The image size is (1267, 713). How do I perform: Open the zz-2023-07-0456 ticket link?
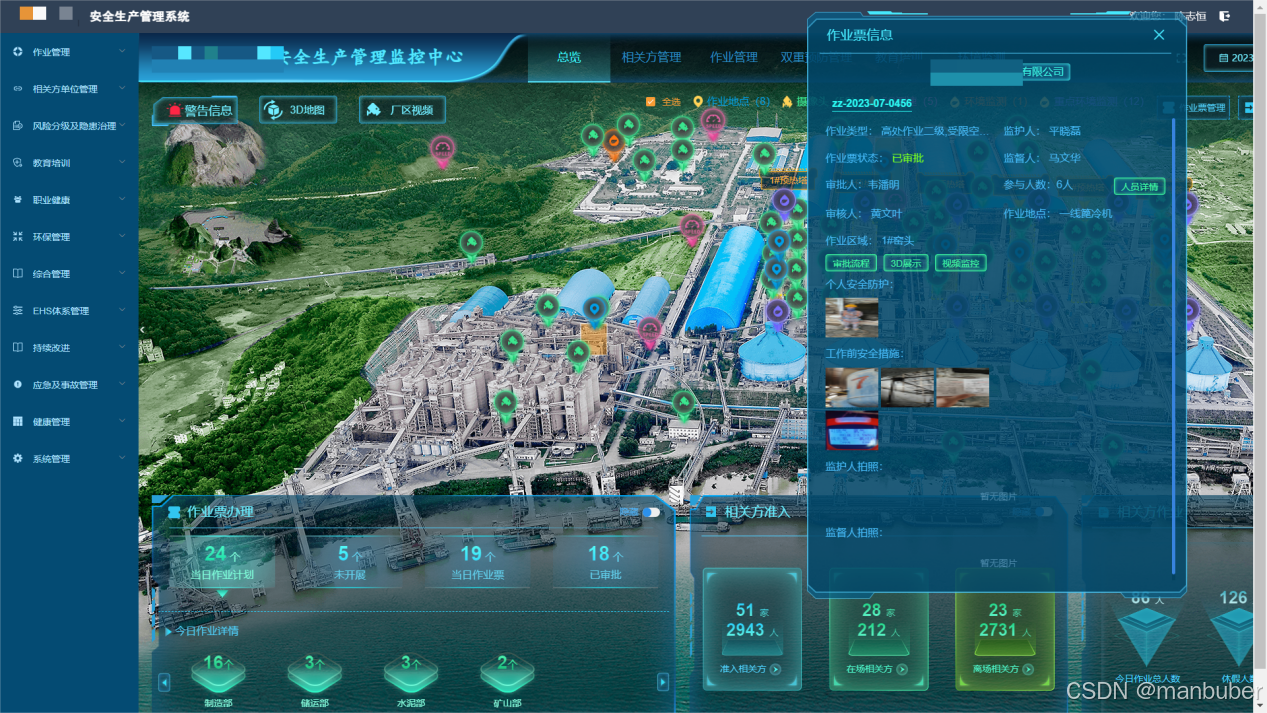coord(872,104)
